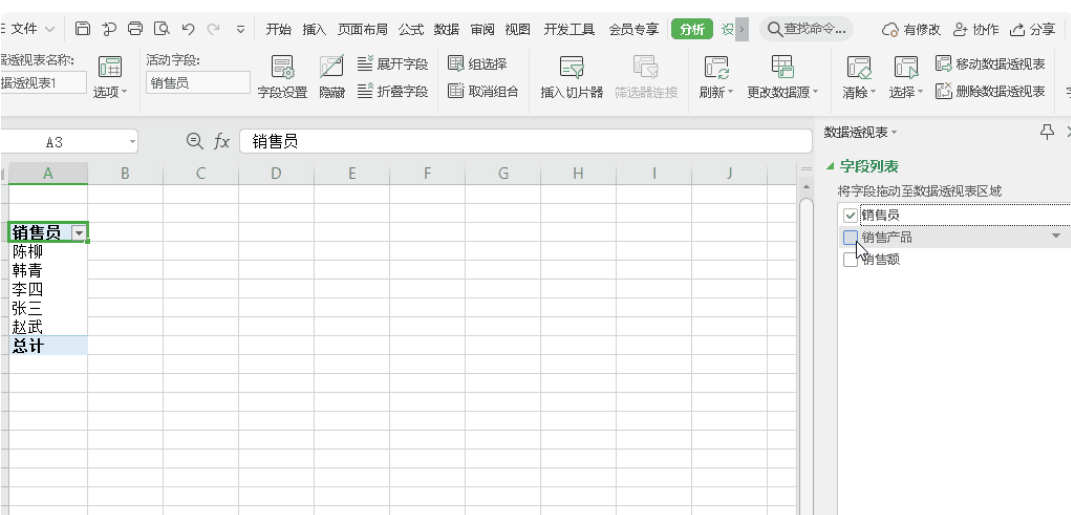Click the 选择 select button
The image size is (1071, 515).
click(x=906, y=77)
